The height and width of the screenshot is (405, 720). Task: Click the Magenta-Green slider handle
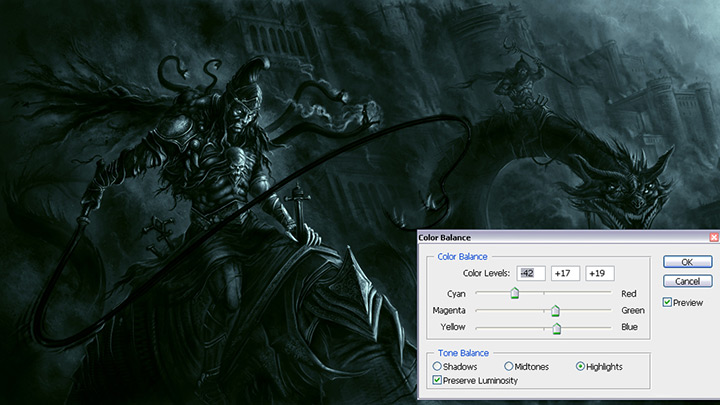(555, 311)
